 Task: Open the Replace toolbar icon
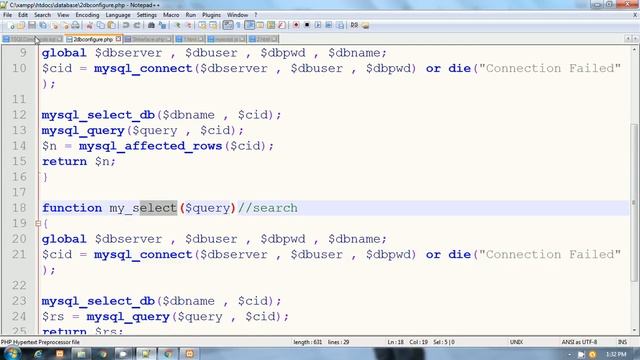point(162,25)
